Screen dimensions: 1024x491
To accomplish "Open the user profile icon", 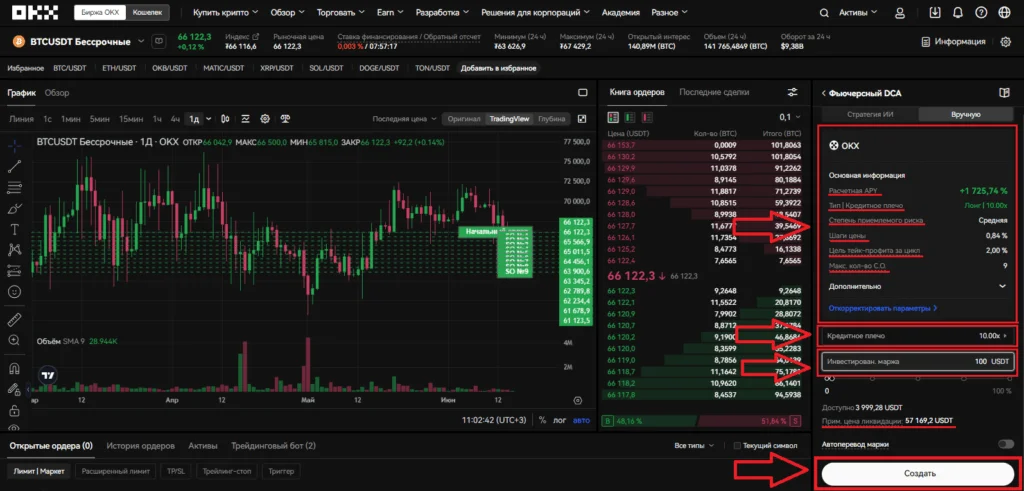I will [x=901, y=12].
